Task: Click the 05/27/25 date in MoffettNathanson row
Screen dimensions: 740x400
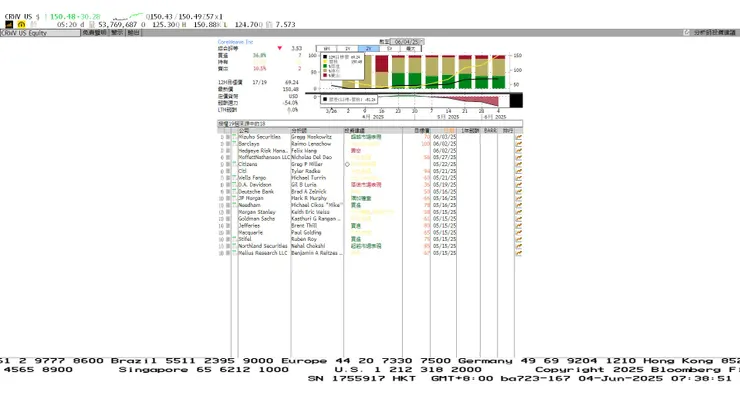Action: [445, 157]
